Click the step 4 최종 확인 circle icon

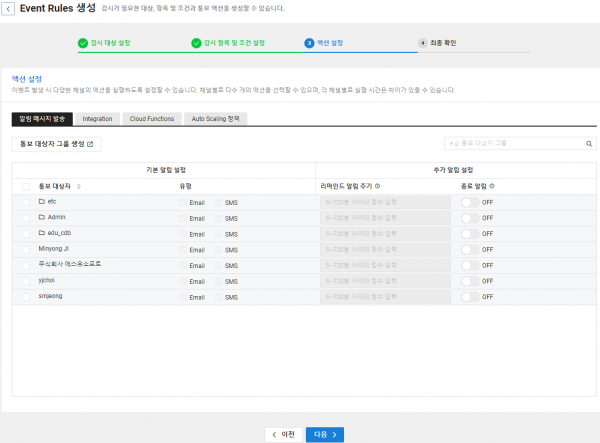(422, 43)
